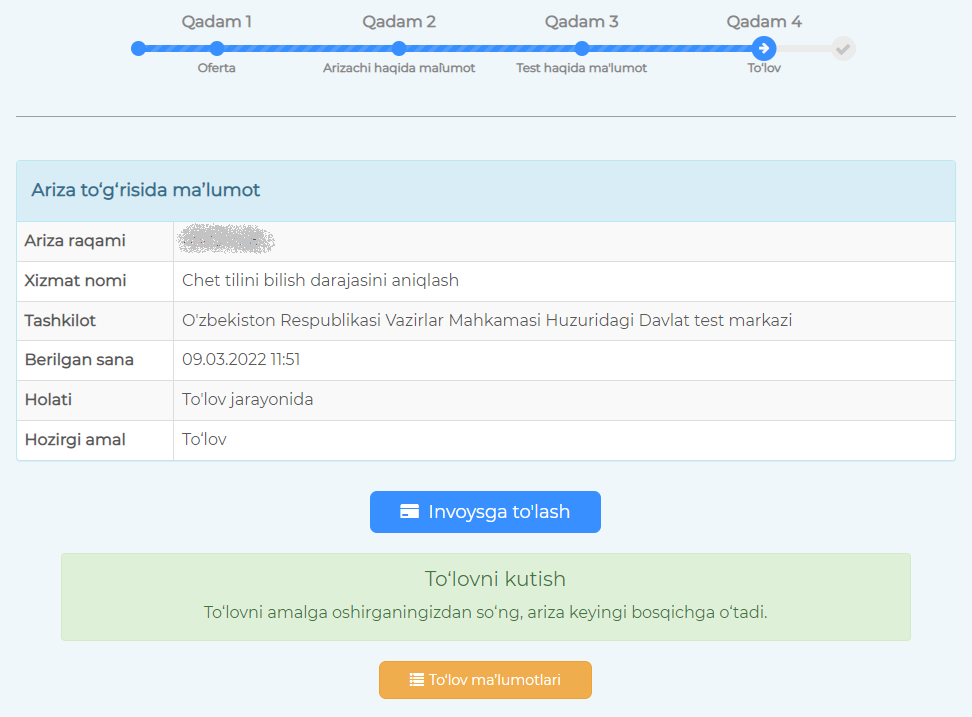This screenshot has height=717, width=972.
Task: Select the Holati value To'lov jarayonida
Action: pyautogui.click(x=248, y=400)
